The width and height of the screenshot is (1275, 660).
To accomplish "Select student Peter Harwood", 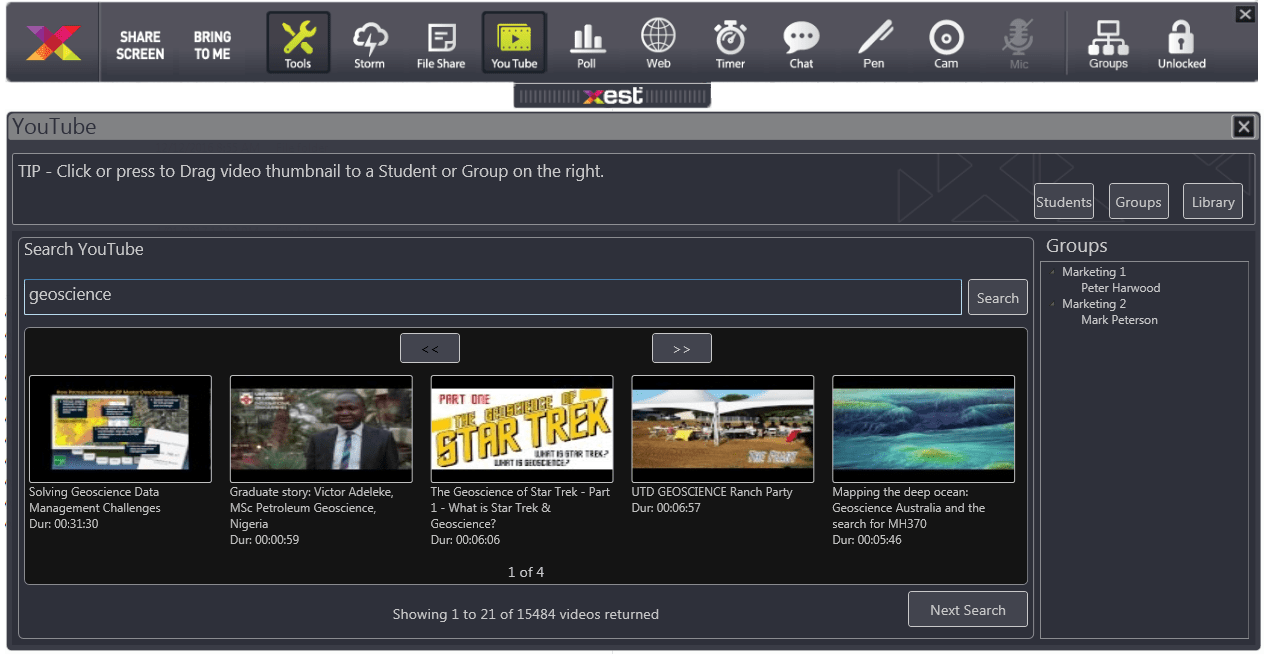I will 1121,288.
